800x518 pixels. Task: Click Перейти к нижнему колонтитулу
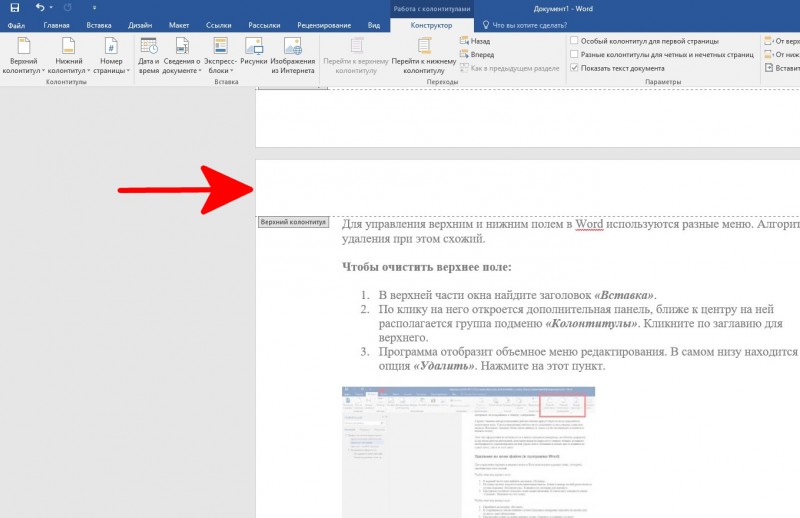point(423,56)
